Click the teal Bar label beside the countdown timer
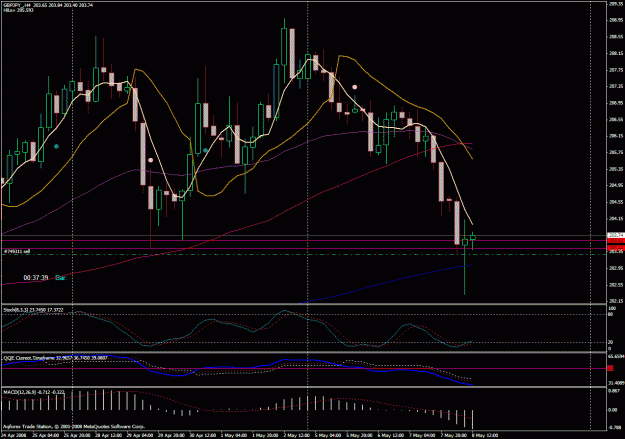 click(60, 278)
